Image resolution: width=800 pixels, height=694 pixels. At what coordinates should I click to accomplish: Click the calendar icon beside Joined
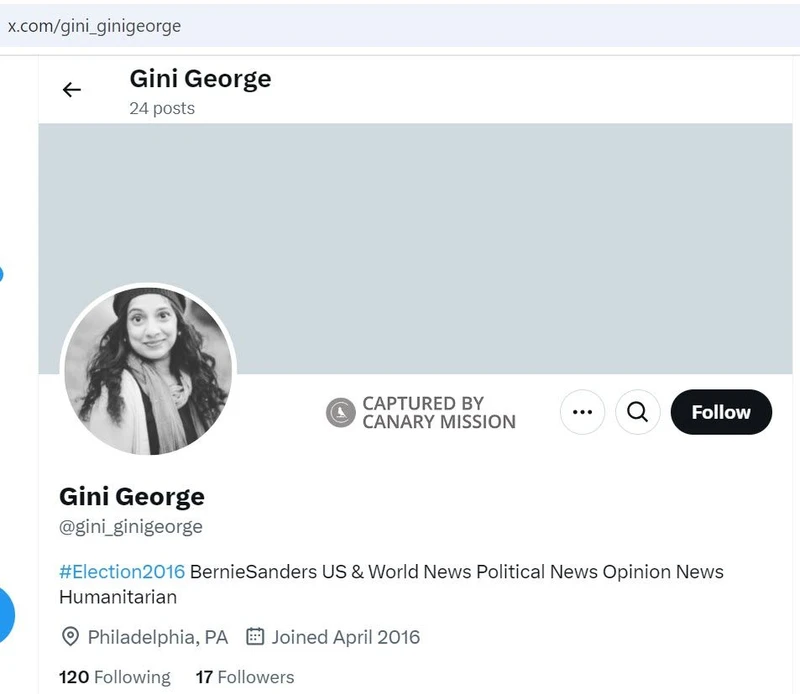[x=255, y=637]
